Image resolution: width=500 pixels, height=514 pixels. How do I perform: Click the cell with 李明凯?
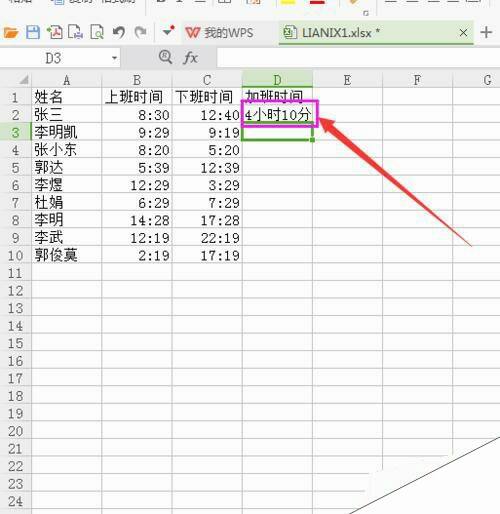pos(66,132)
